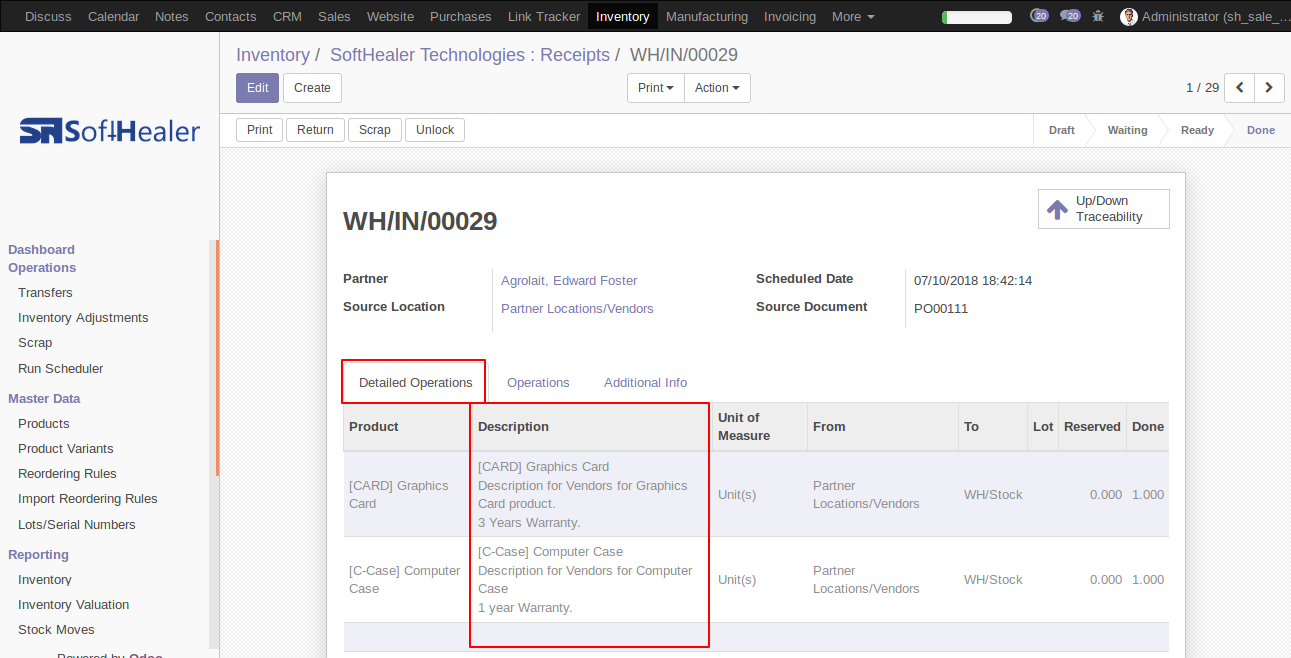Open Products in the sidebar
Screen dimensions: 1291x658
(44, 424)
